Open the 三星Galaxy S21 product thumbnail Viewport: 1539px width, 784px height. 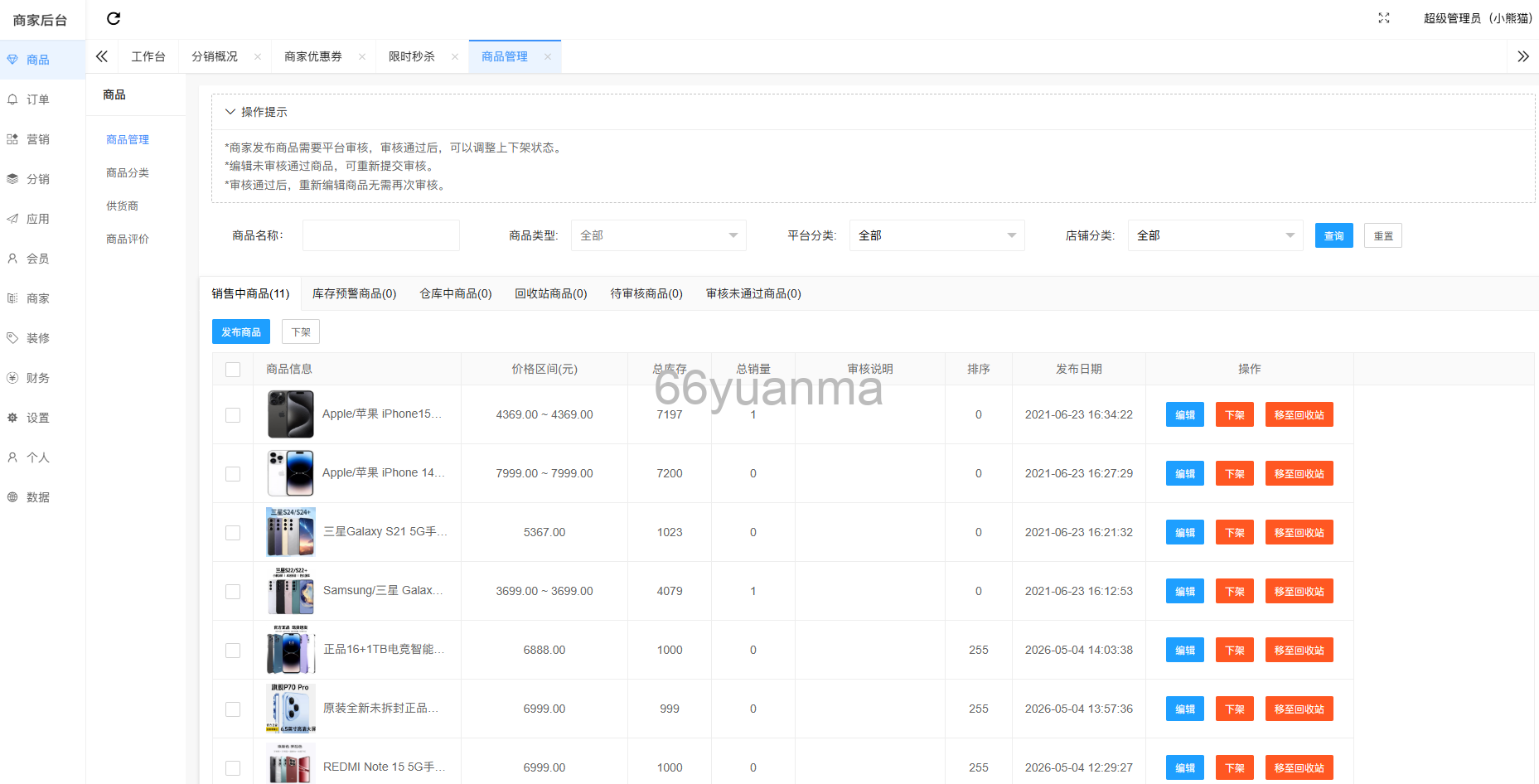pos(291,532)
